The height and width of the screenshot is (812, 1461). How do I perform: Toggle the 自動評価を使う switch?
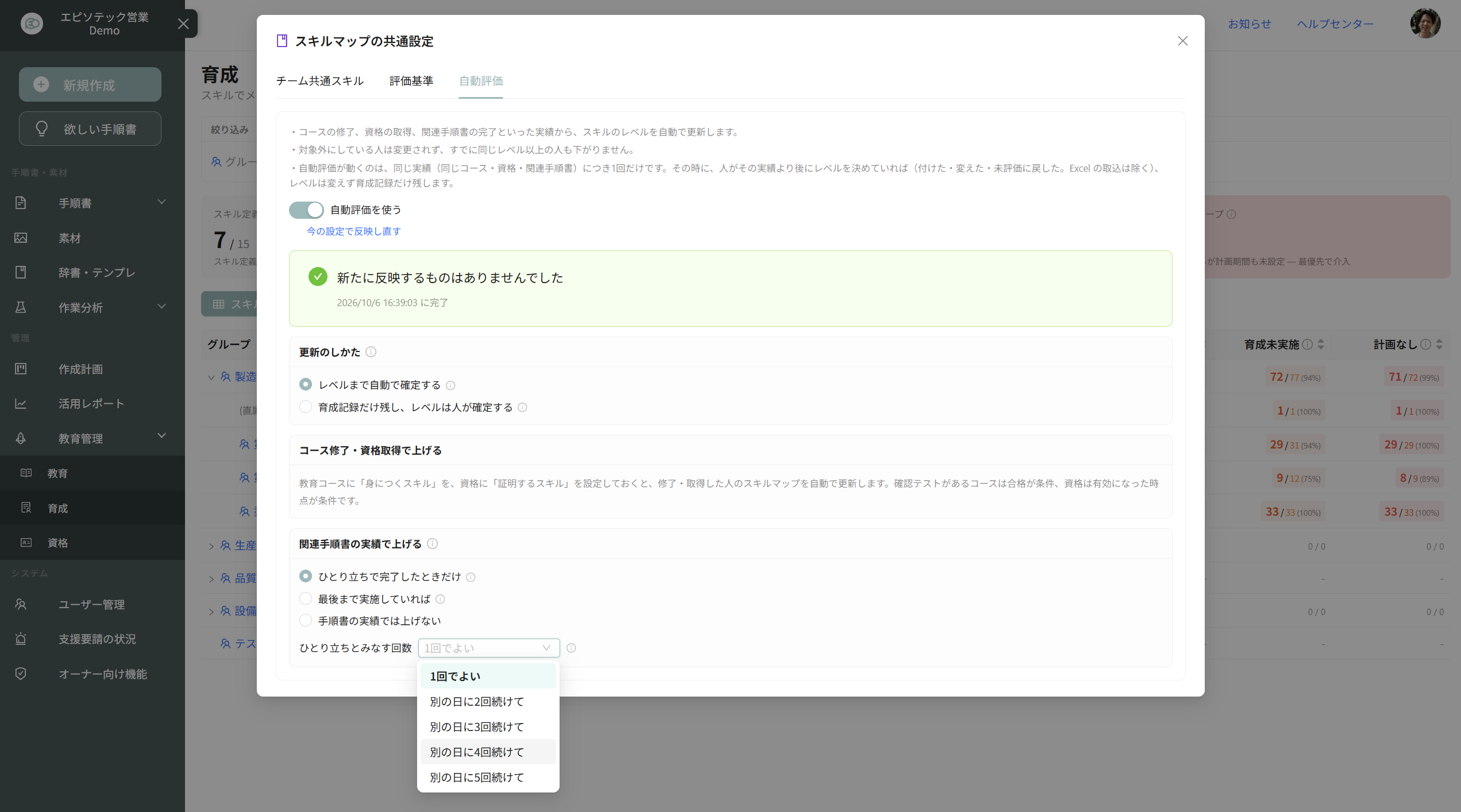click(x=306, y=210)
